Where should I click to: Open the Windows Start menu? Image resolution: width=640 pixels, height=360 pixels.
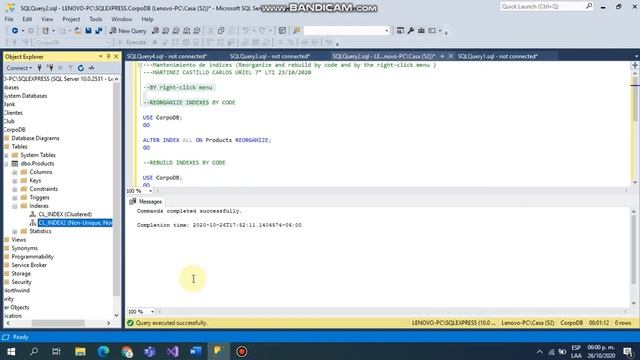11,351
